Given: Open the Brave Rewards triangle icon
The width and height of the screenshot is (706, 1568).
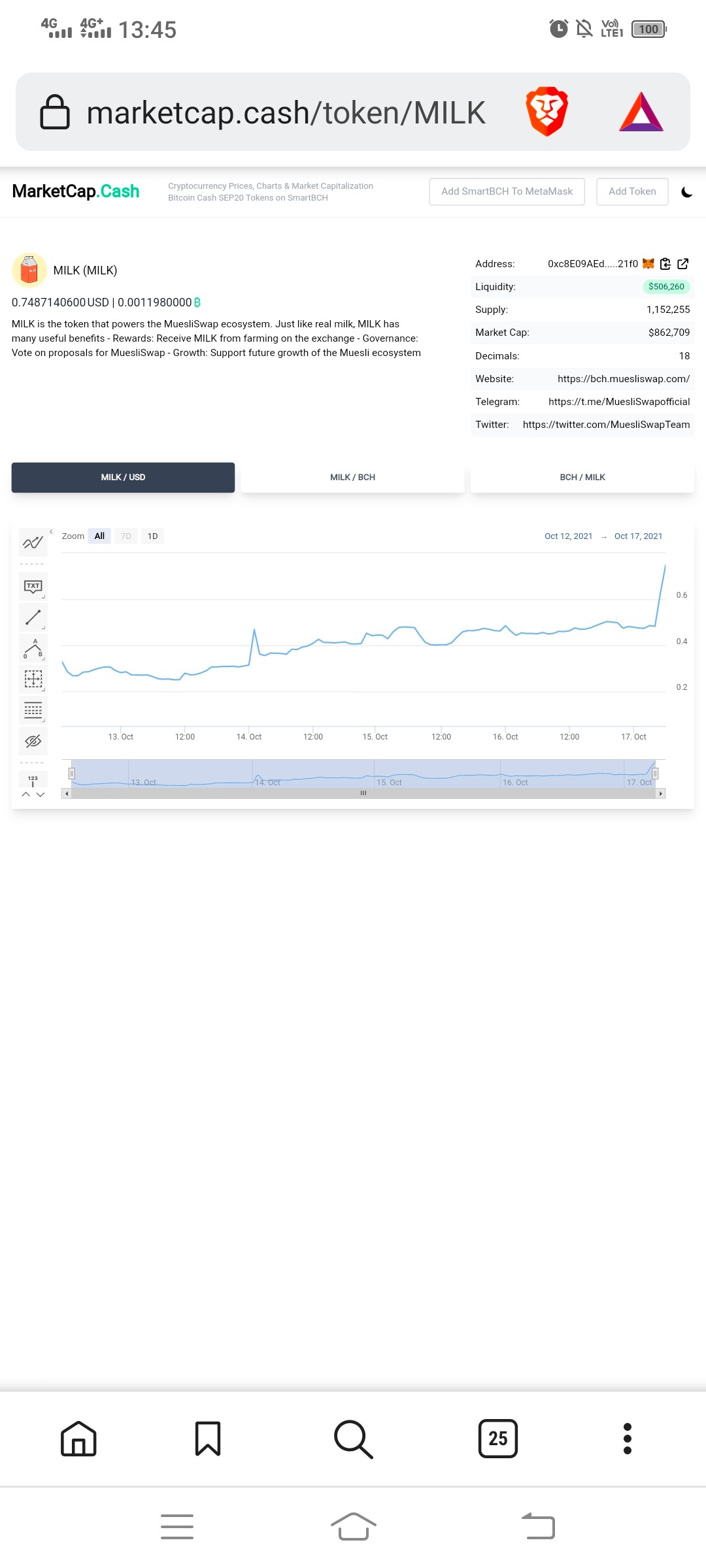Looking at the screenshot, I should click(641, 112).
